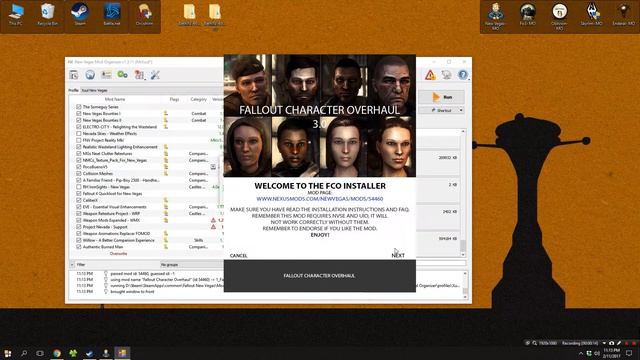The image size is (640, 360).
Task: Sort by Mod Name column header
Action: 115,99
